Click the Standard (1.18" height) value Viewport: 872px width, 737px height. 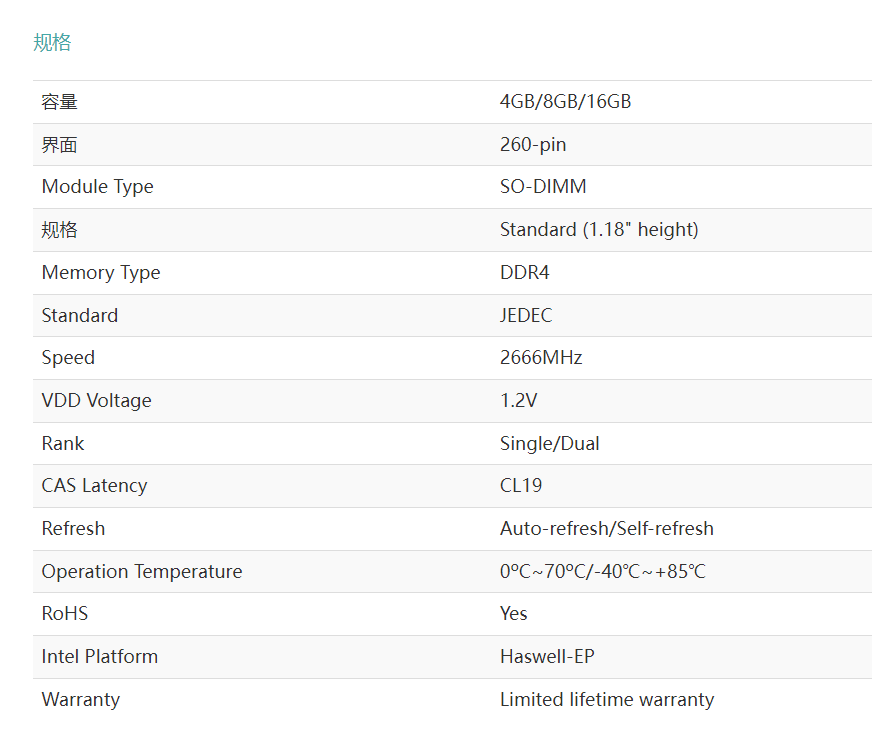599,230
